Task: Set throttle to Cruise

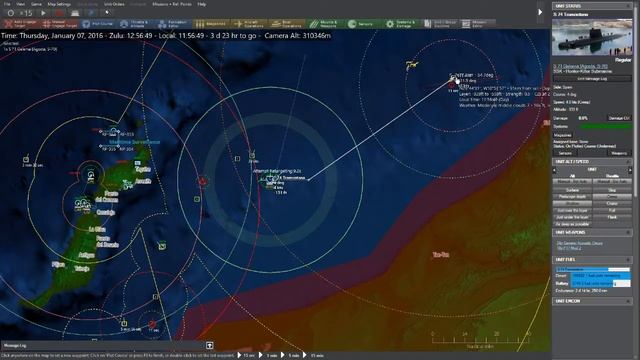Action: [612, 203]
